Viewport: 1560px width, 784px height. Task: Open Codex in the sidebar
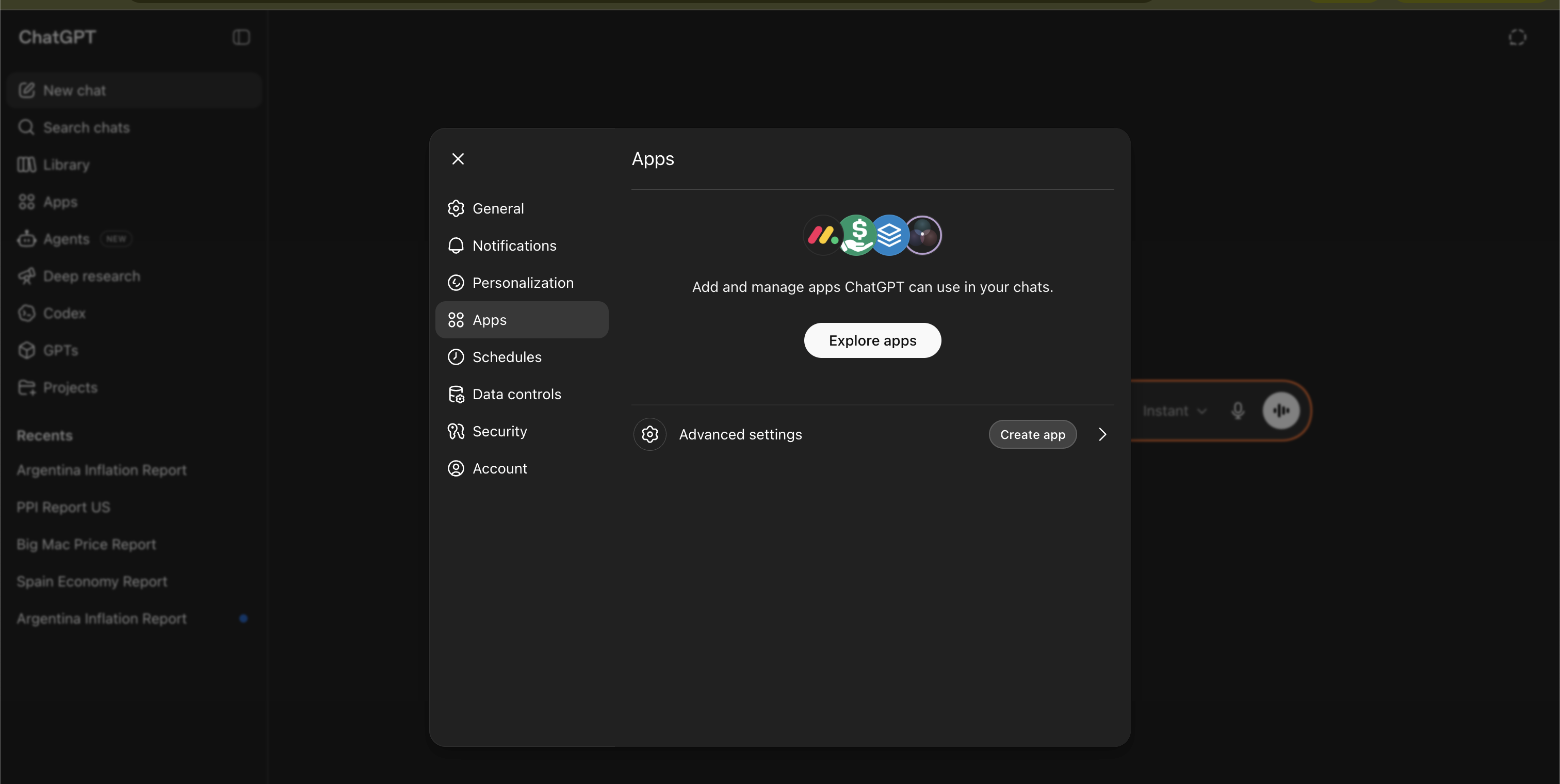tap(133, 313)
